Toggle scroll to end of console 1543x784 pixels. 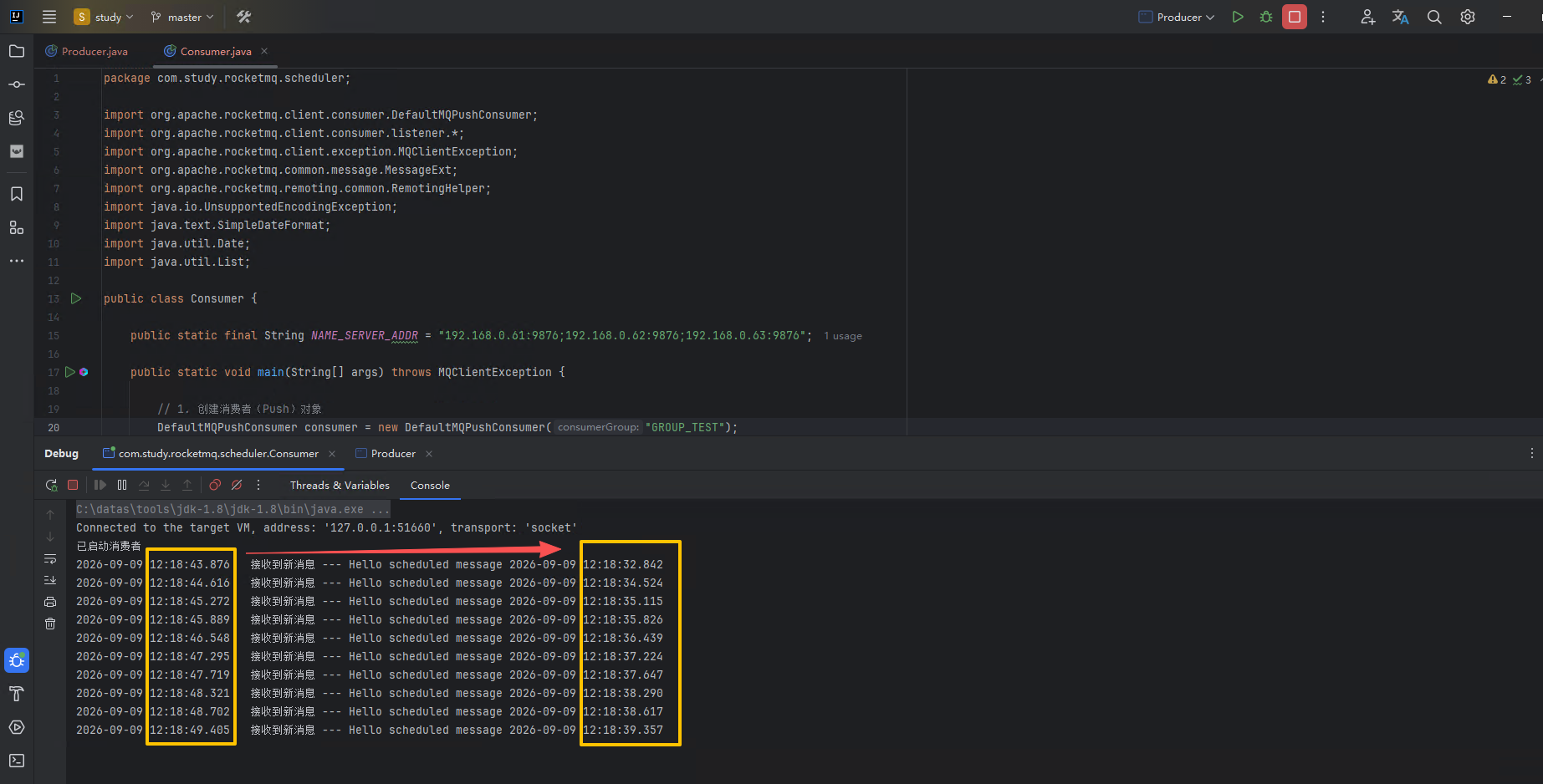click(x=50, y=580)
